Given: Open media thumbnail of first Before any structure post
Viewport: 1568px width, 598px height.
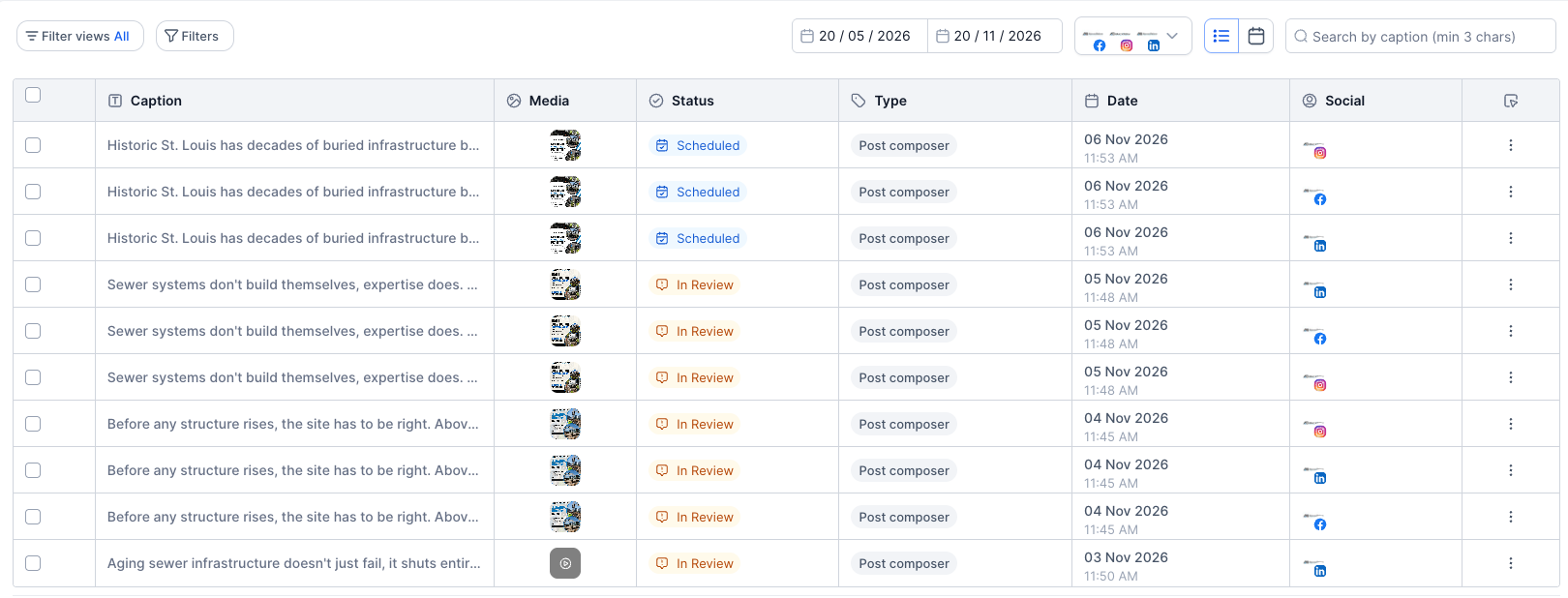Looking at the screenshot, I should (565, 424).
